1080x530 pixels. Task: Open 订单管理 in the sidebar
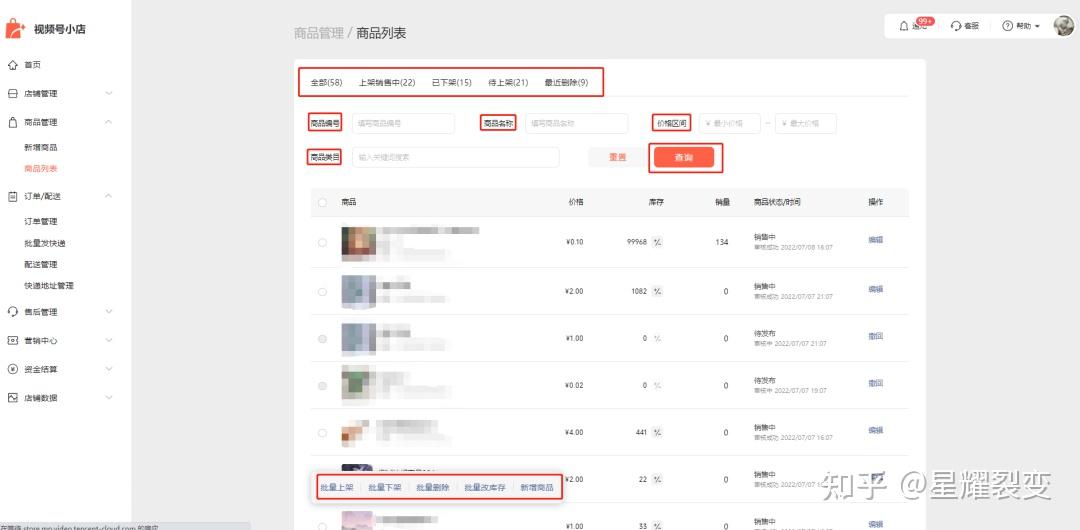41,221
